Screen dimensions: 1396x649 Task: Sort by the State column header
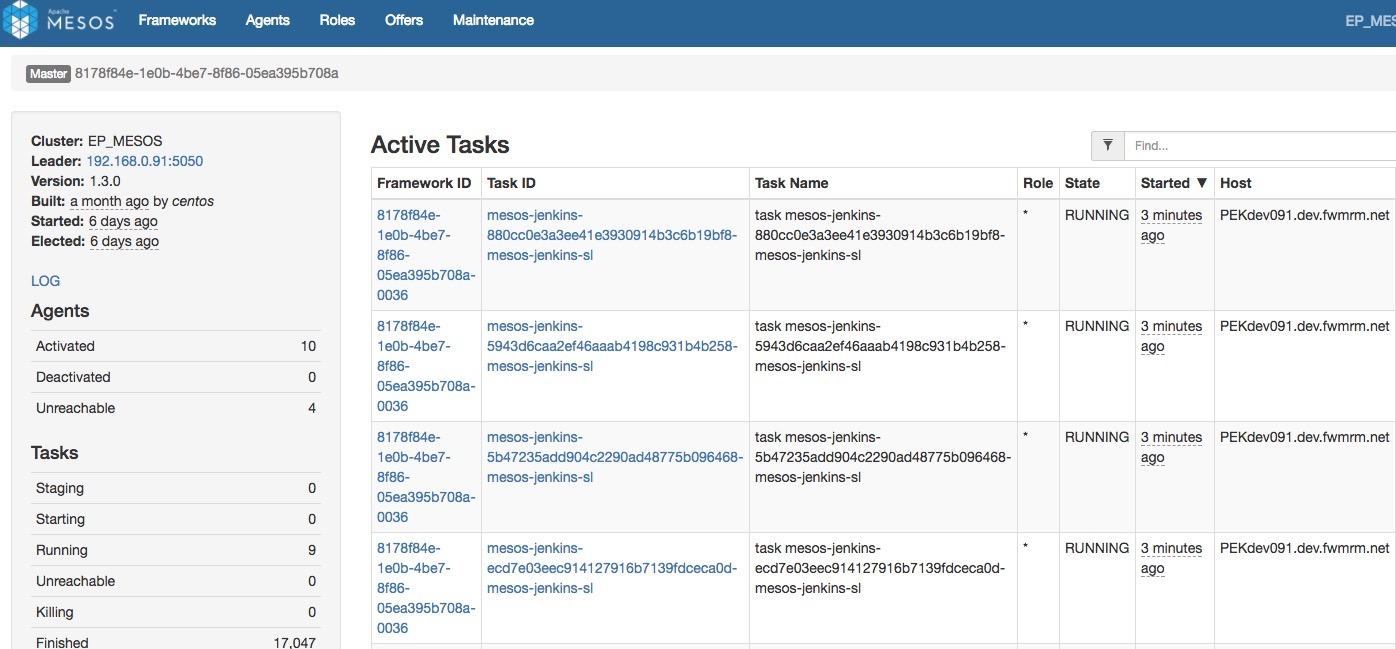click(x=1082, y=183)
